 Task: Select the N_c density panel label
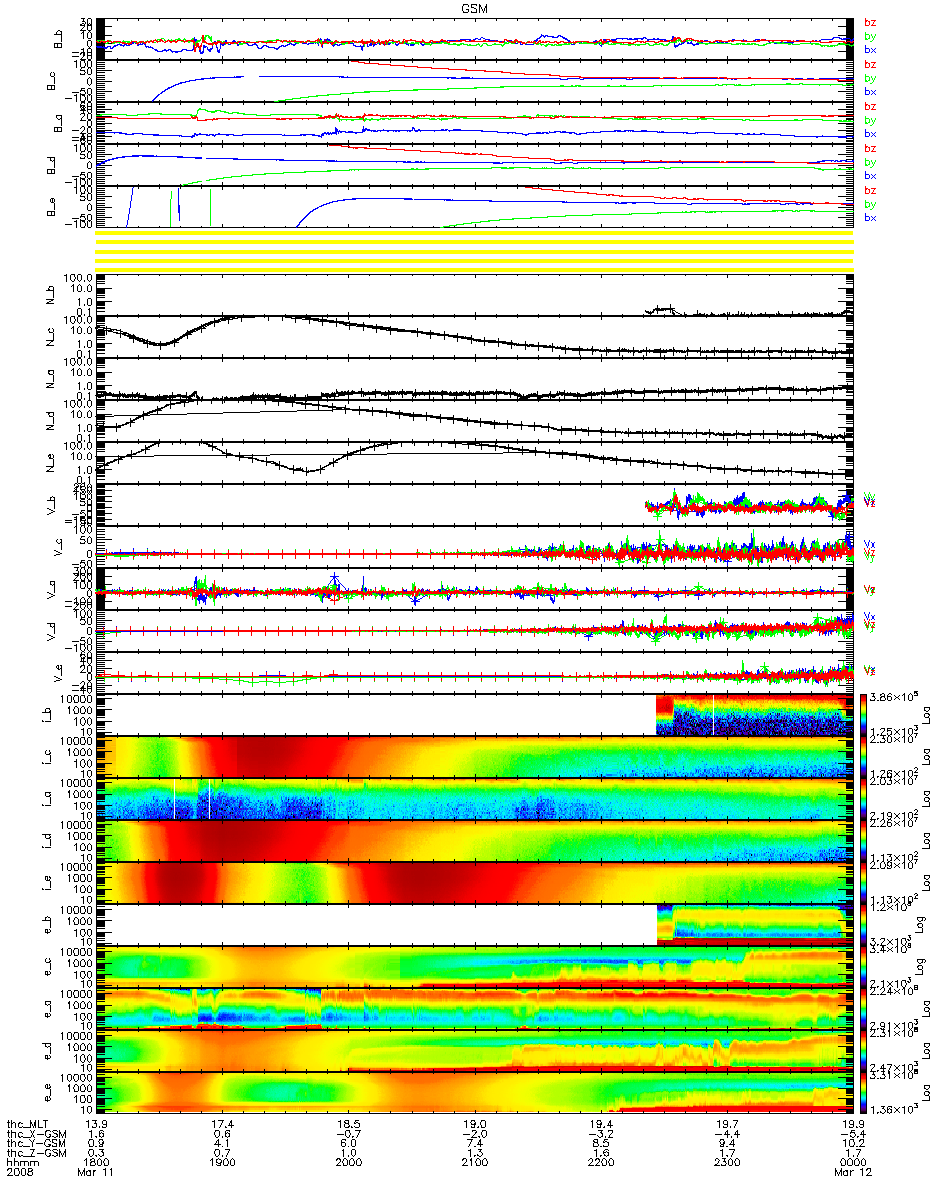click(51, 338)
